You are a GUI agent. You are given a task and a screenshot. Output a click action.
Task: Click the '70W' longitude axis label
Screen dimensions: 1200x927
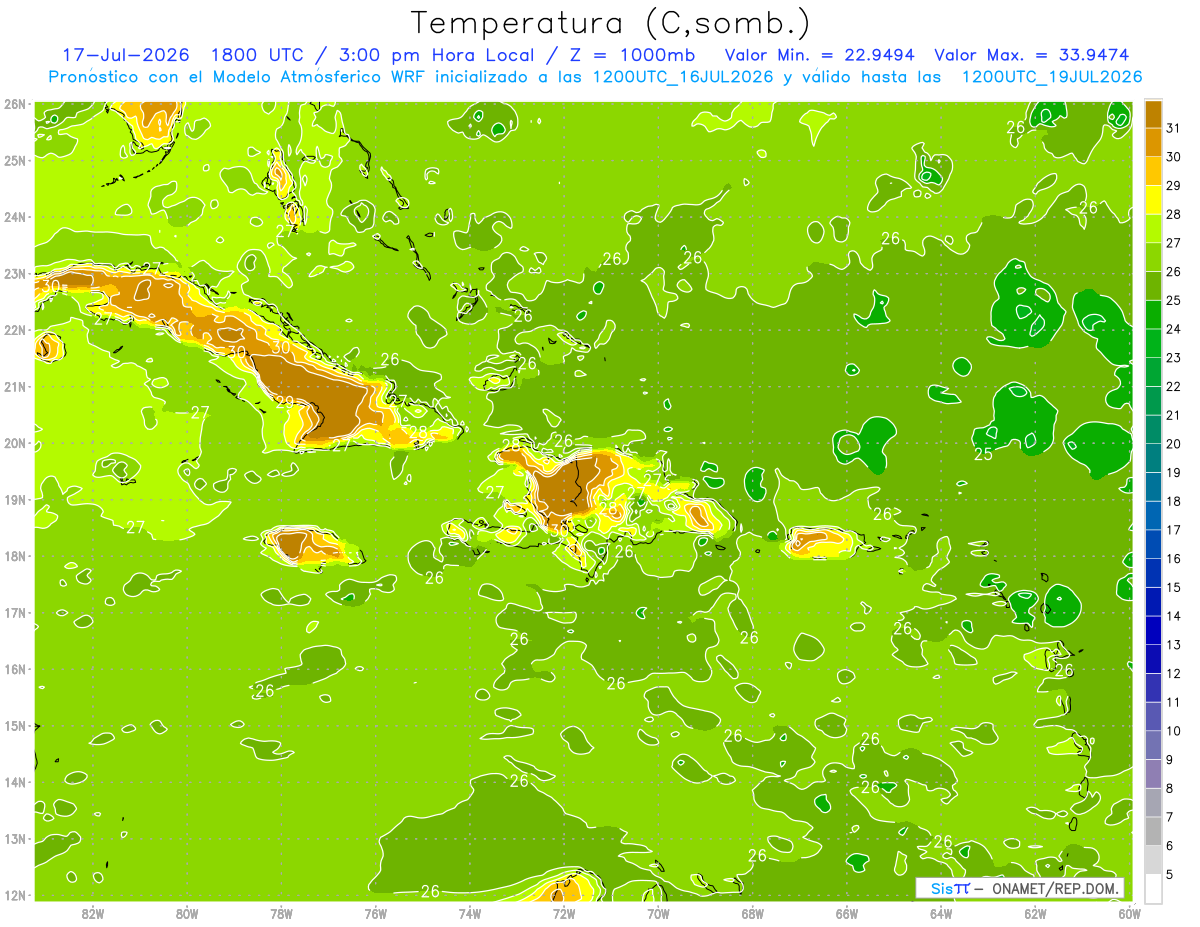click(658, 912)
